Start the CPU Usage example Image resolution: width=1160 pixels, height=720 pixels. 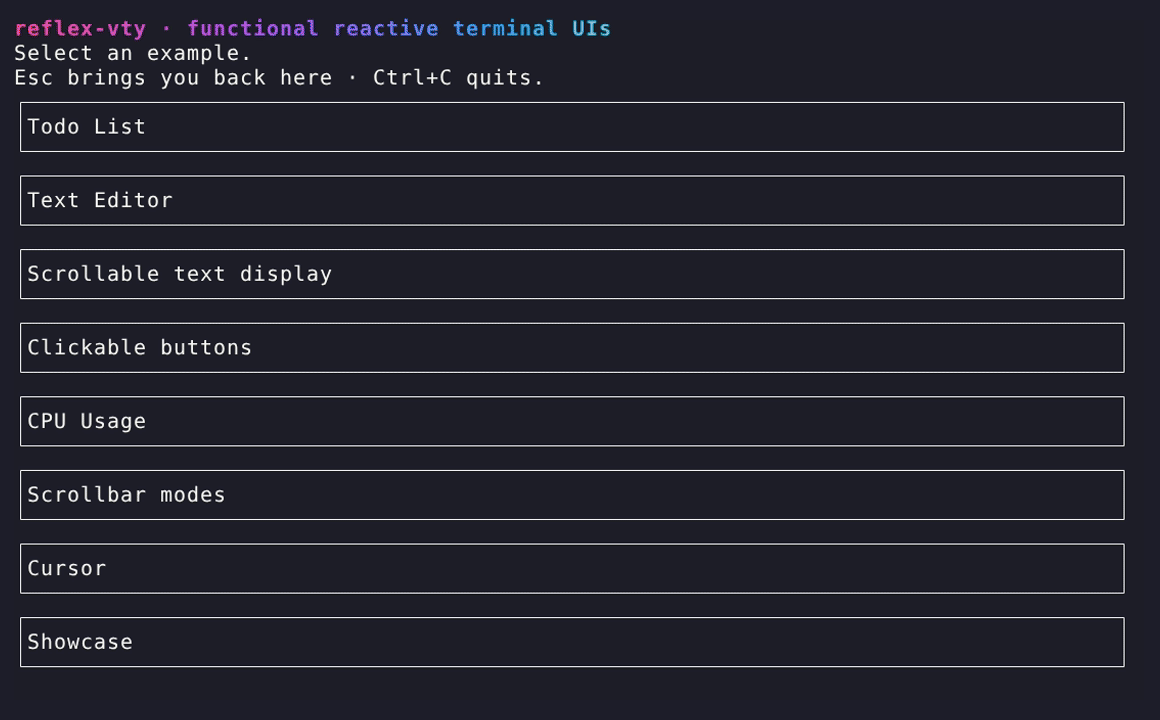click(572, 421)
